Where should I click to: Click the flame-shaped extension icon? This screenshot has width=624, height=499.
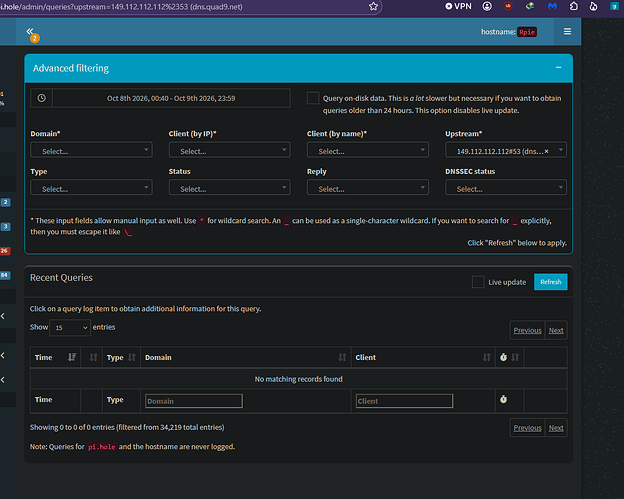593,6
